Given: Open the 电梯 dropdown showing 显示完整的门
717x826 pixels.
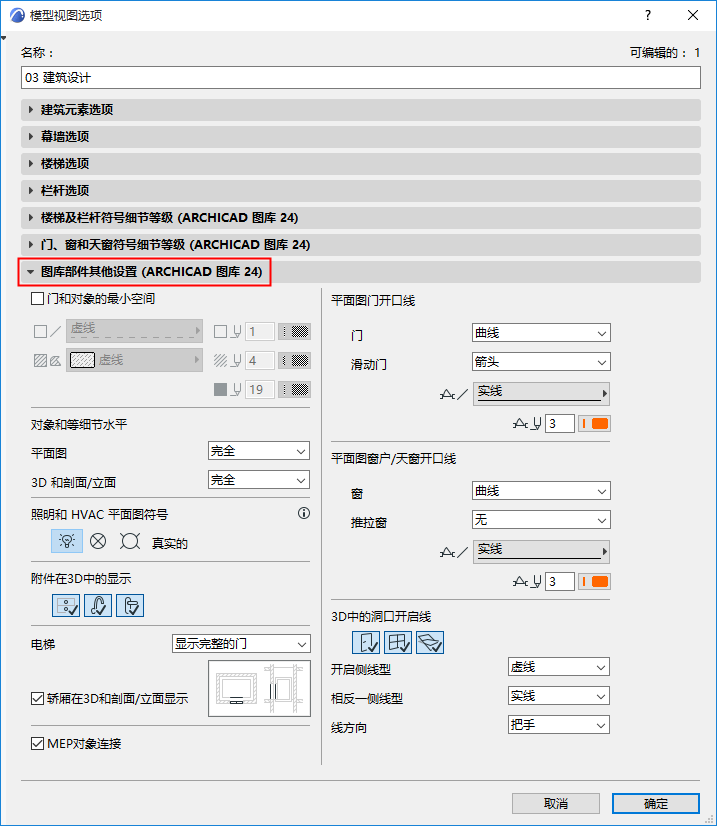Looking at the screenshot, I should (x=241, y=644).
